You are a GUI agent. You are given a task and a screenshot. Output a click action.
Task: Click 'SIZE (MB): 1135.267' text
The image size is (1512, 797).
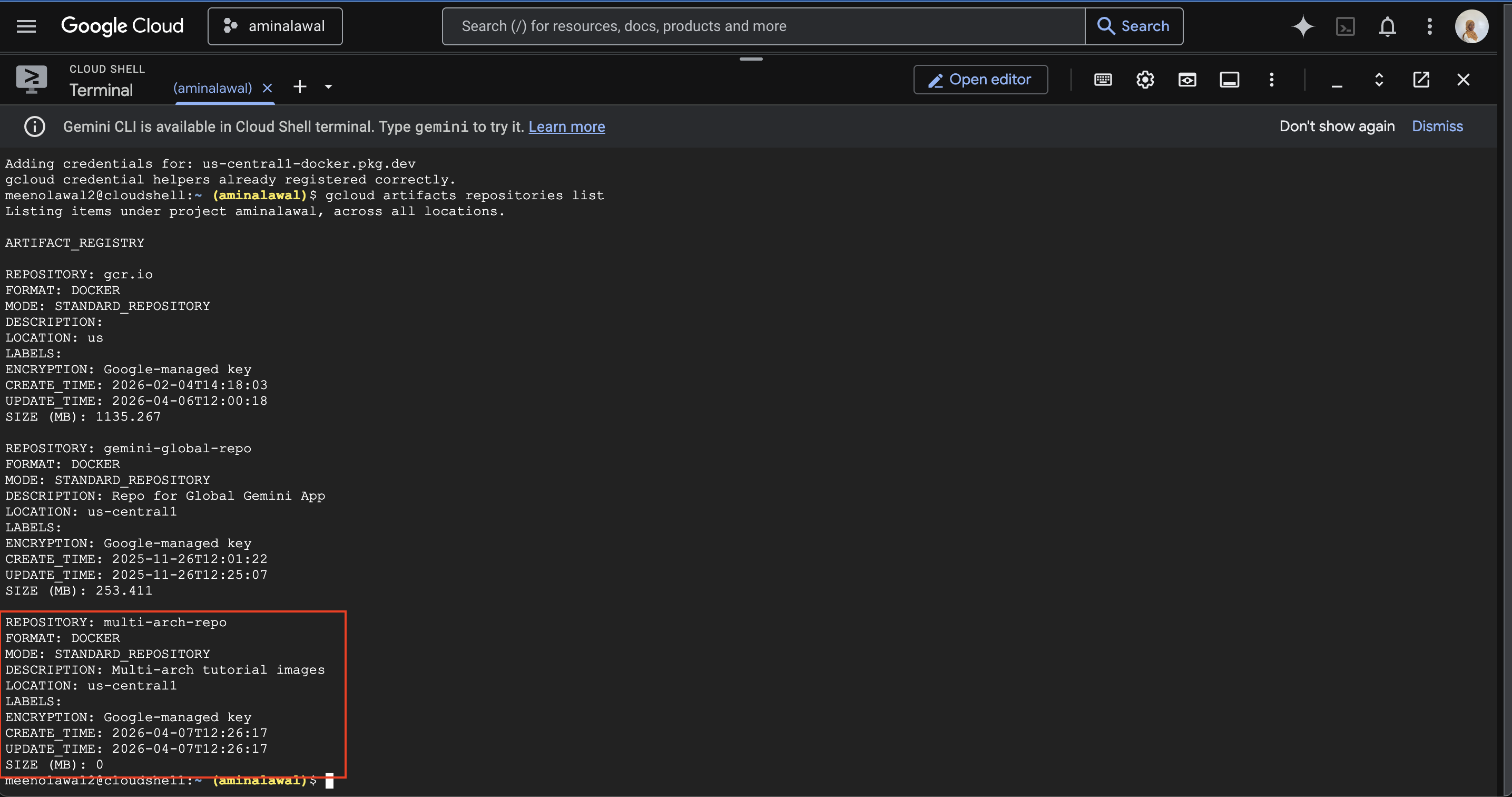pyautogui.click(x=83, y=416)
